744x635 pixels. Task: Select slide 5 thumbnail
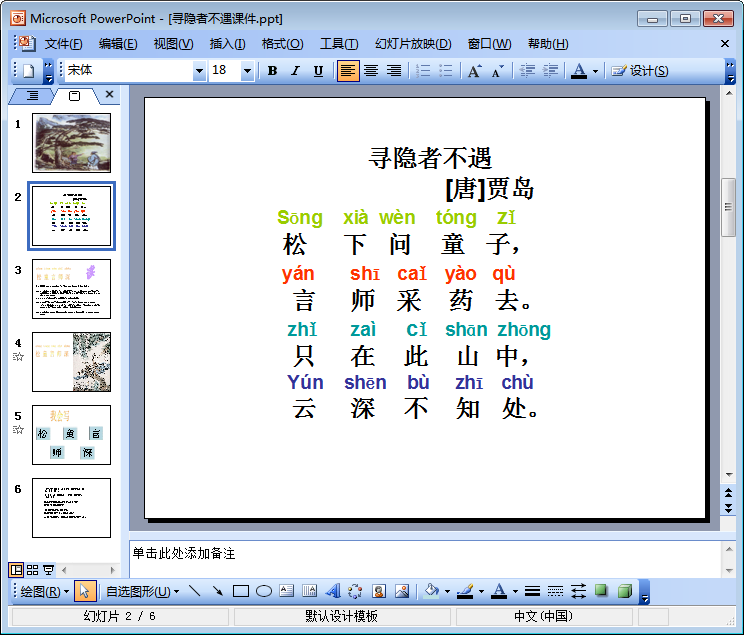[71, 435]
